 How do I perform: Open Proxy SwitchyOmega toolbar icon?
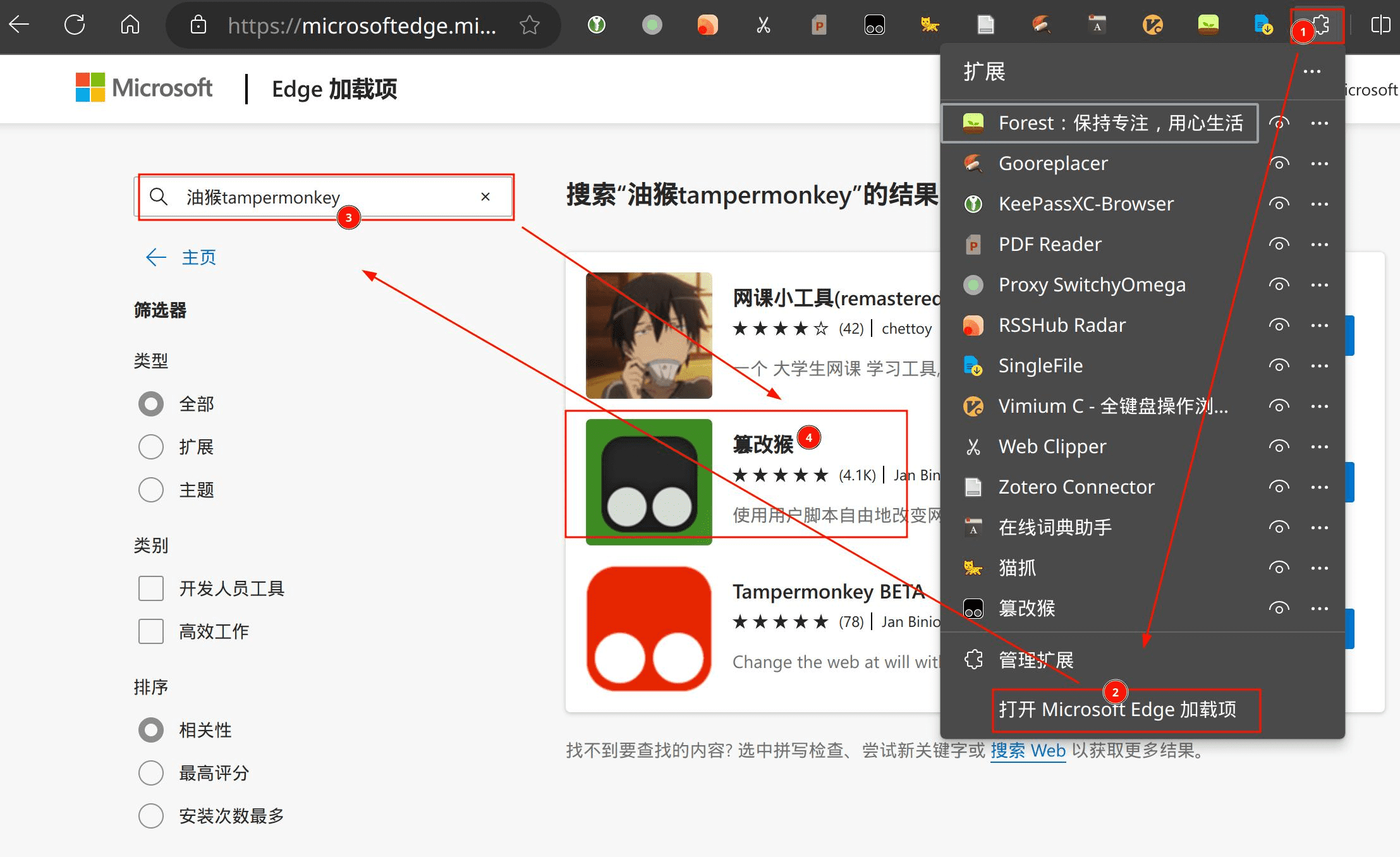[x=652, y=25]
